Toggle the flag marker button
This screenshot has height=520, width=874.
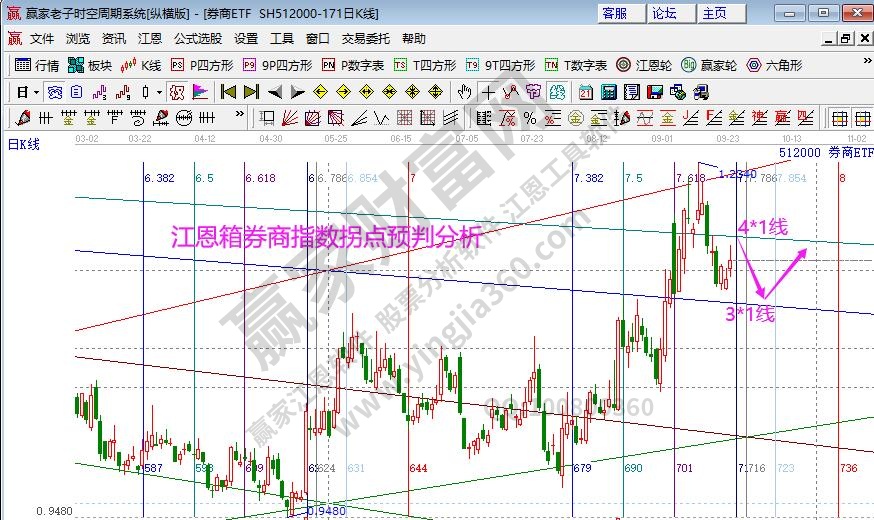200,92
